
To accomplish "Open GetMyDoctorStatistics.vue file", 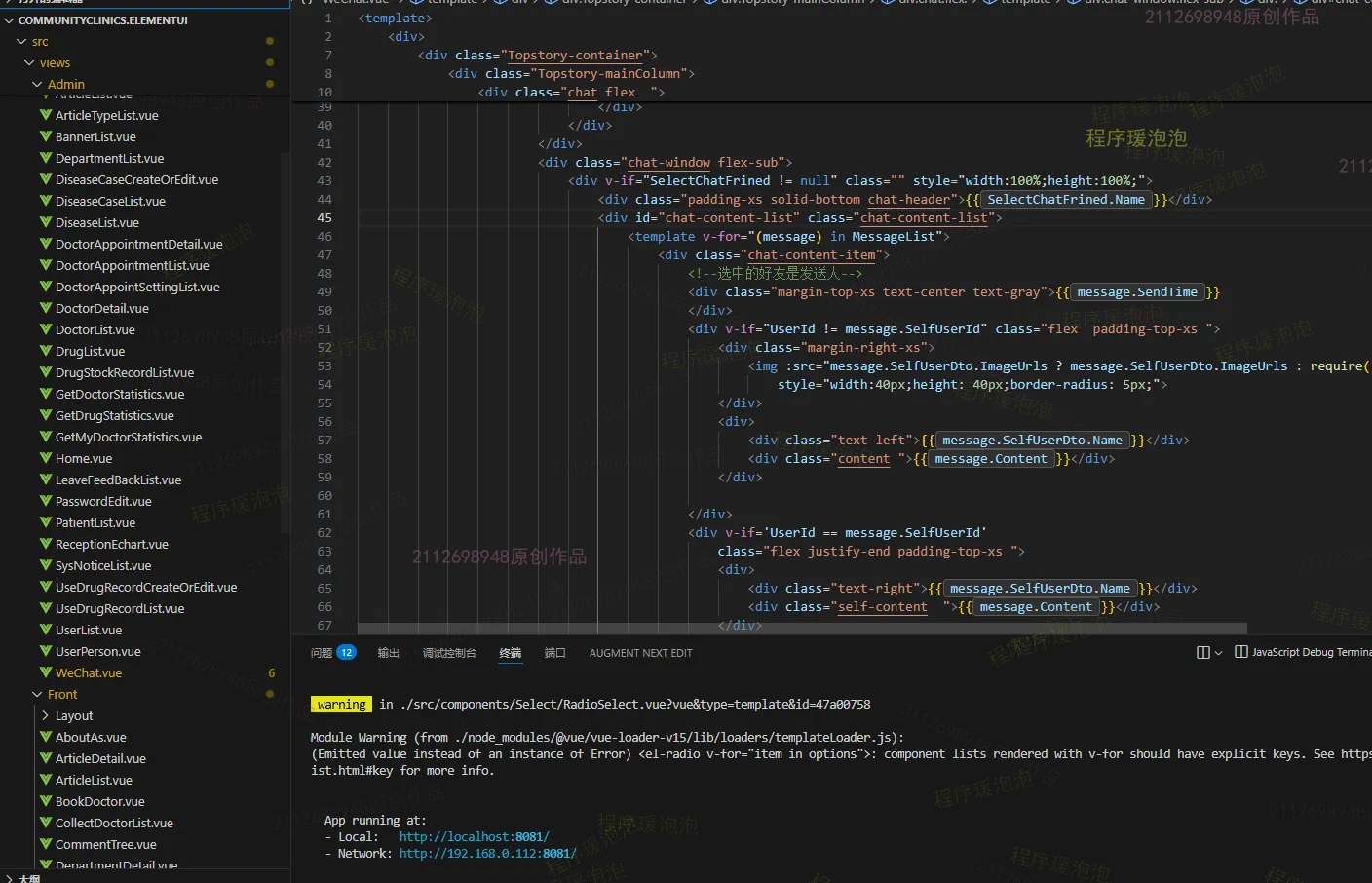I will 129,437.
